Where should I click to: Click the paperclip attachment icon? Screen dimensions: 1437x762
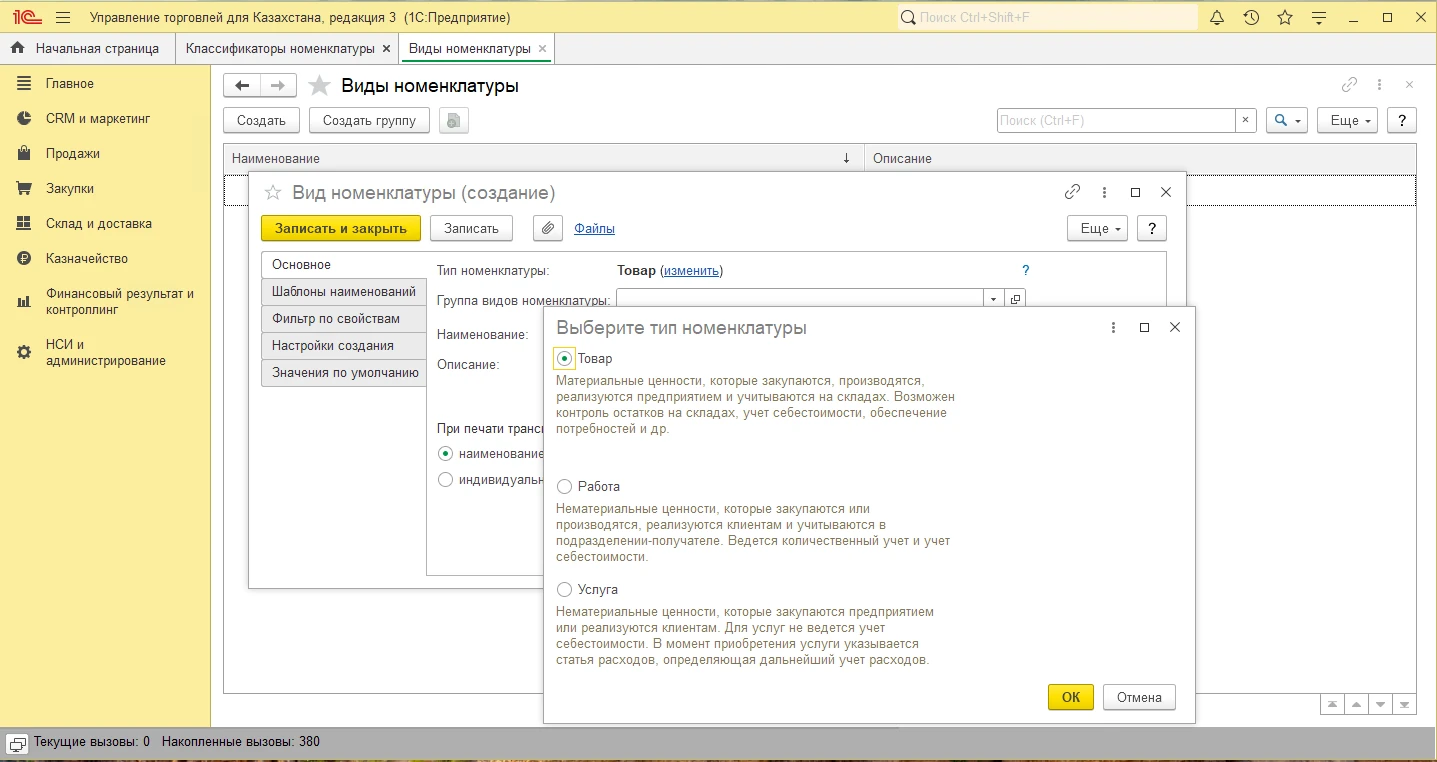coord(547,228)
